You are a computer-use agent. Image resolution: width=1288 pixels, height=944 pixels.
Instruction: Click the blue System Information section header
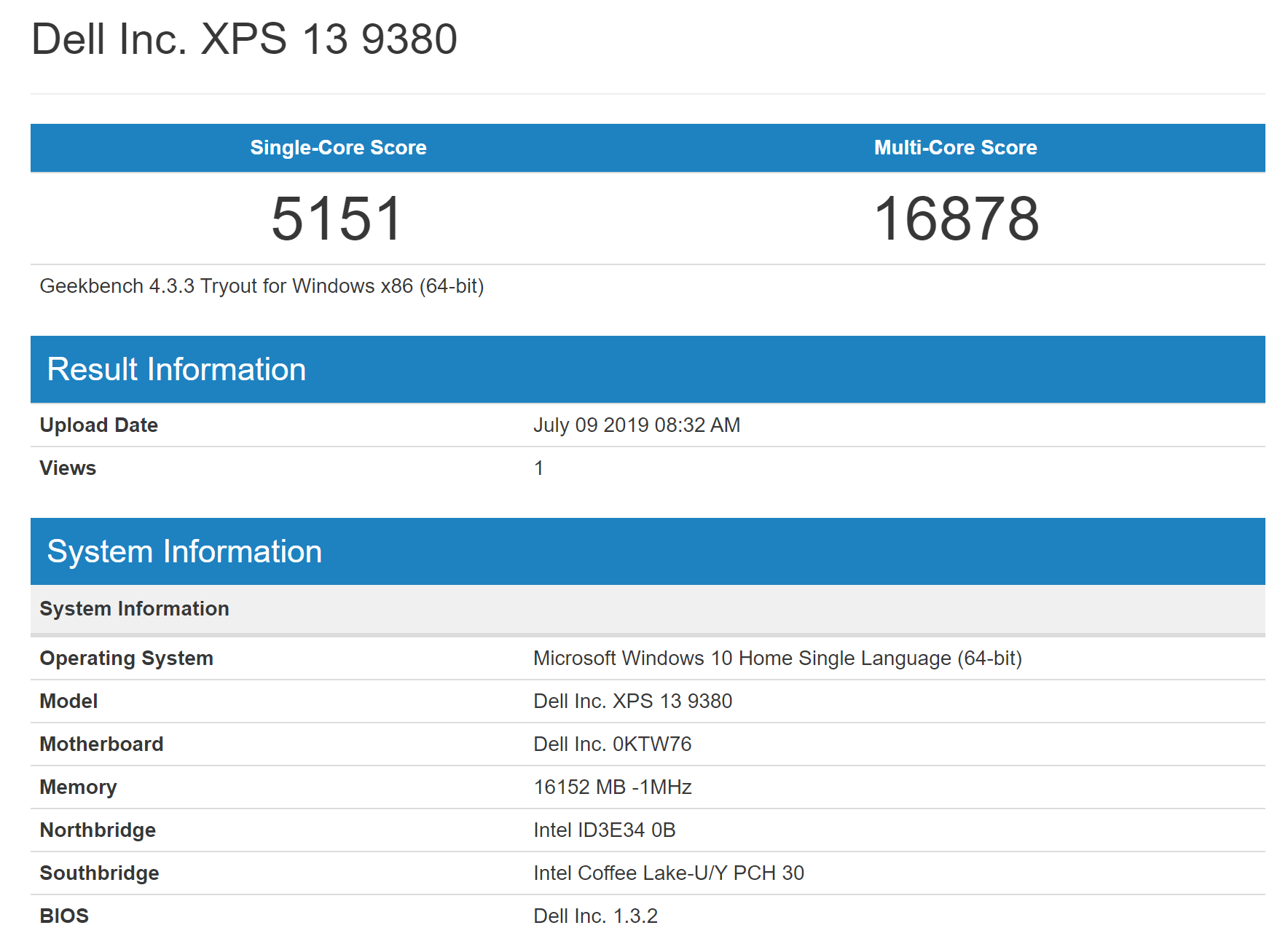pyautogui.click(x=648, y=551)
